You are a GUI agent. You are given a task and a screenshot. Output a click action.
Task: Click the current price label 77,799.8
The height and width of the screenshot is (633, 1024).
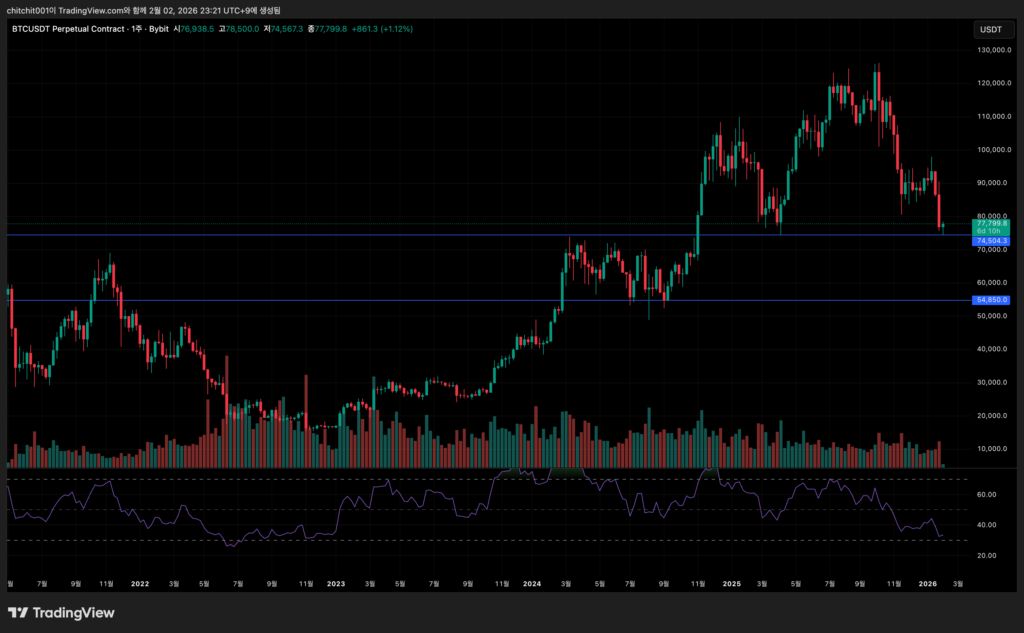point(991,224)
